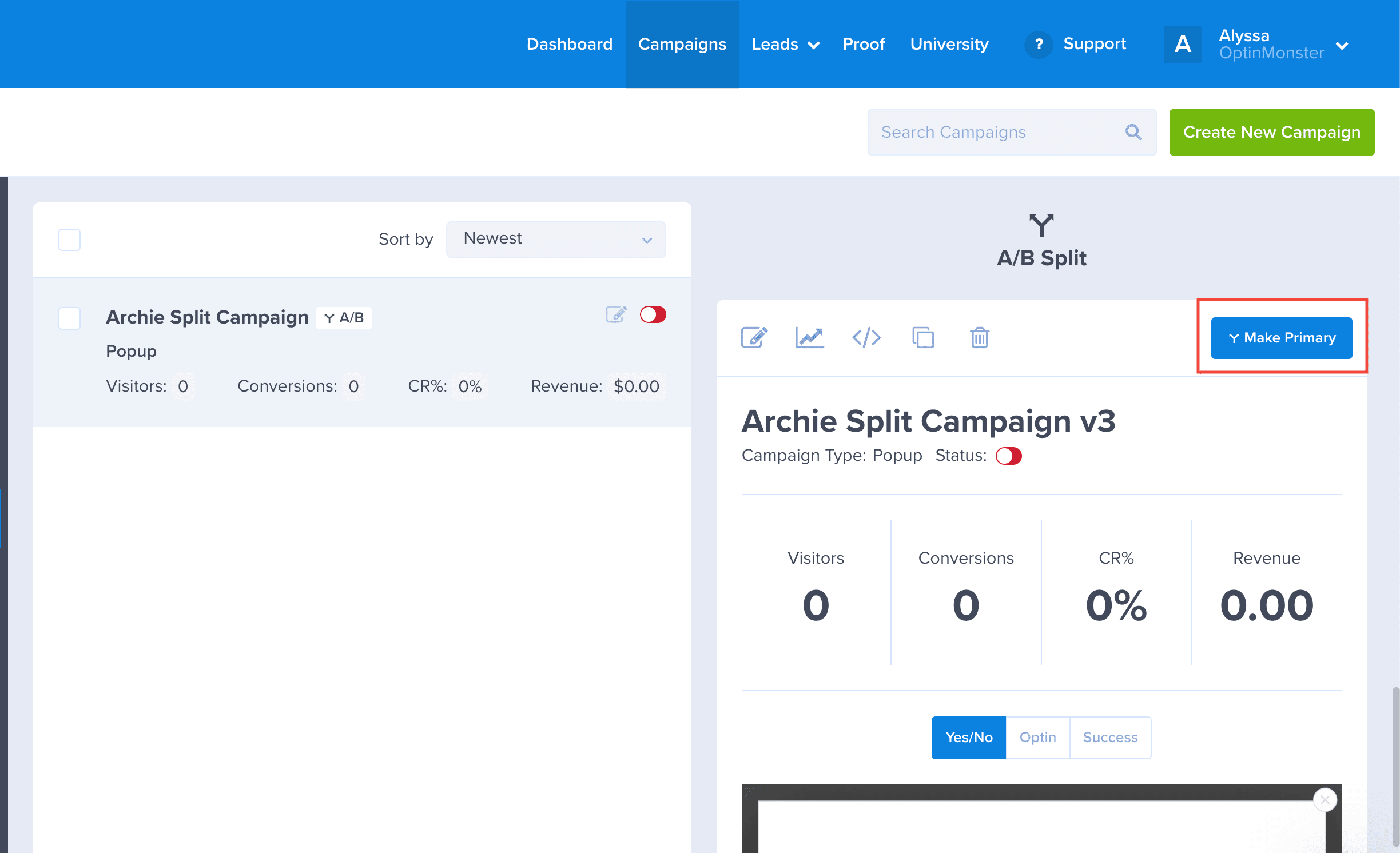Click the trash delete icon
Viewport: 1400px width, 853px height.
pyautogui.click(x=979, y=337)
